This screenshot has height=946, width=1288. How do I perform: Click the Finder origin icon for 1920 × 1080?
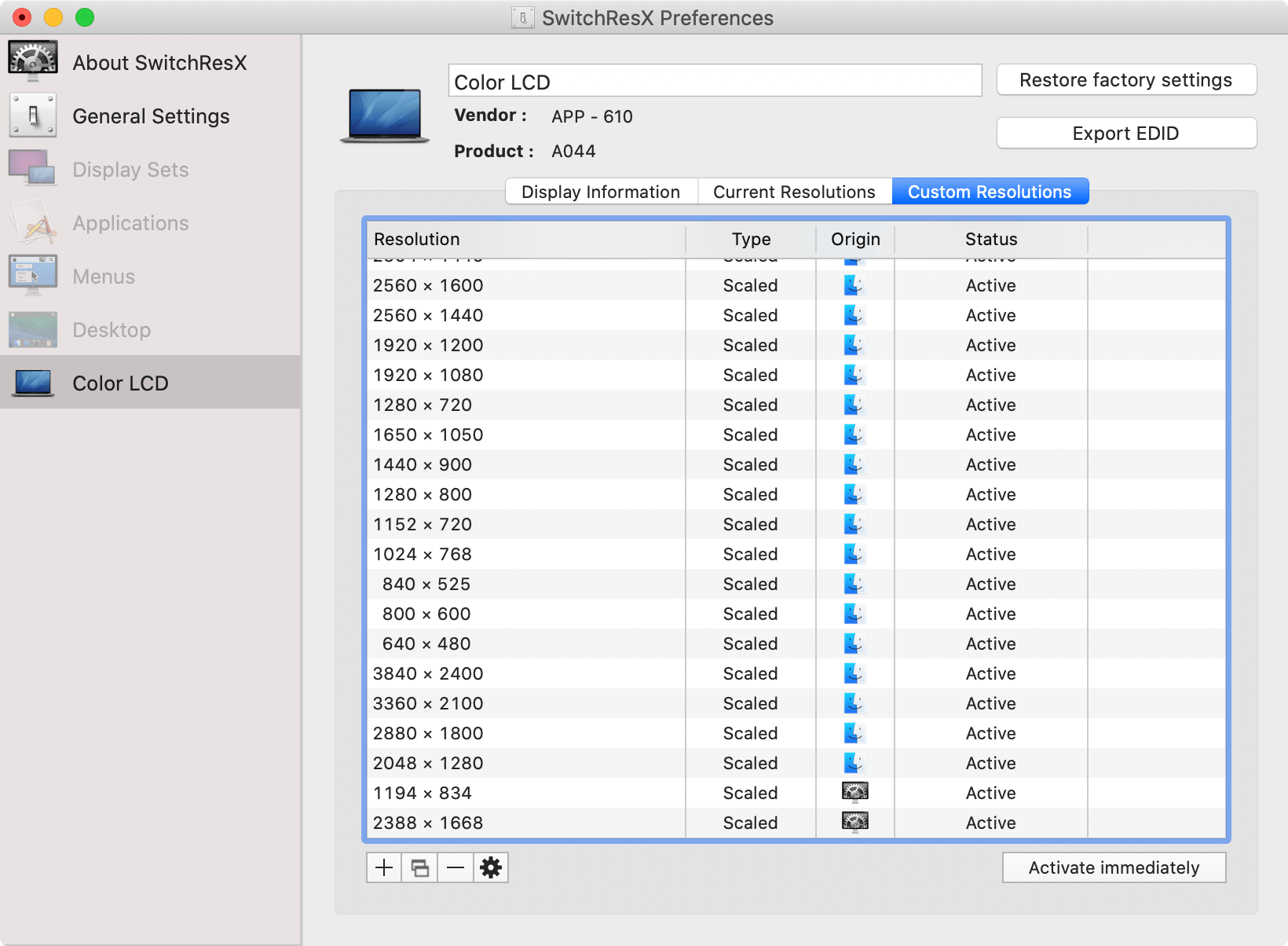[x=854, y=375]
